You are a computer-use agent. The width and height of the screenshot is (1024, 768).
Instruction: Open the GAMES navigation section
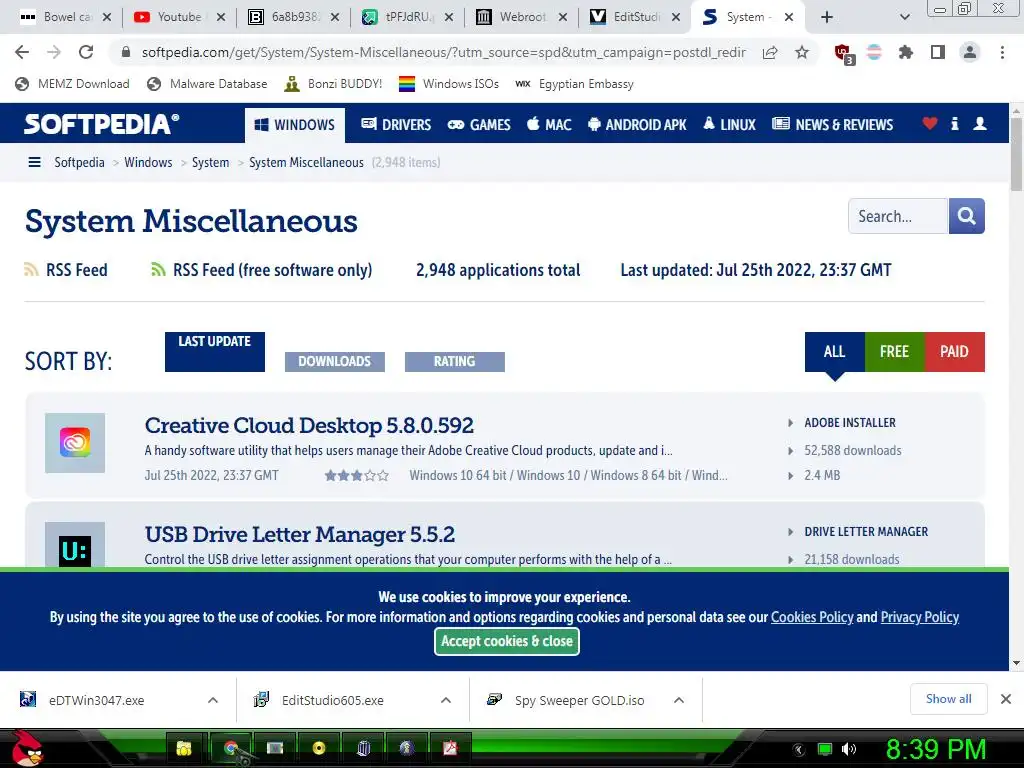479,124
